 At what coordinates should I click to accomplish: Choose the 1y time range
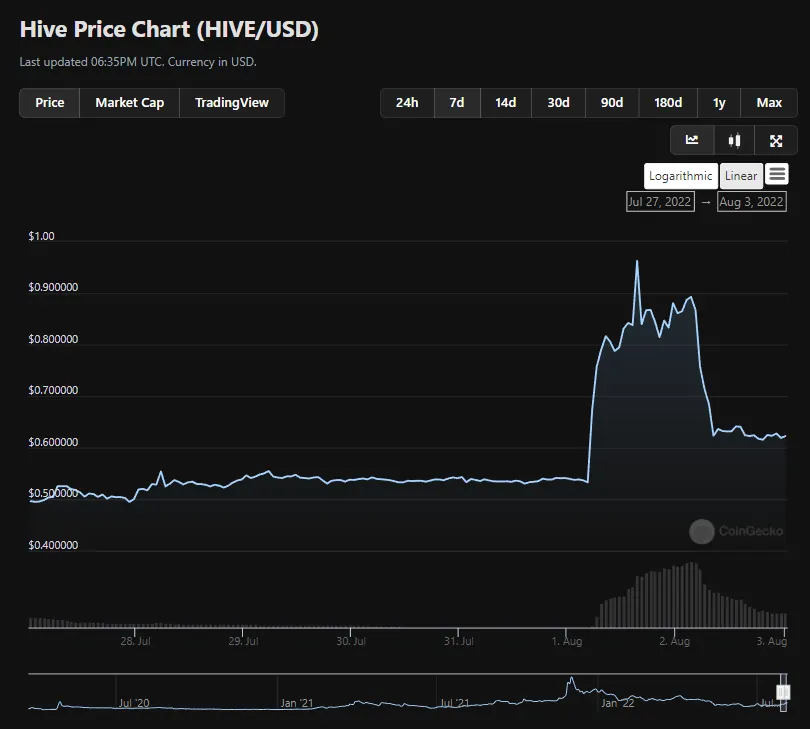tap(719, 103)
